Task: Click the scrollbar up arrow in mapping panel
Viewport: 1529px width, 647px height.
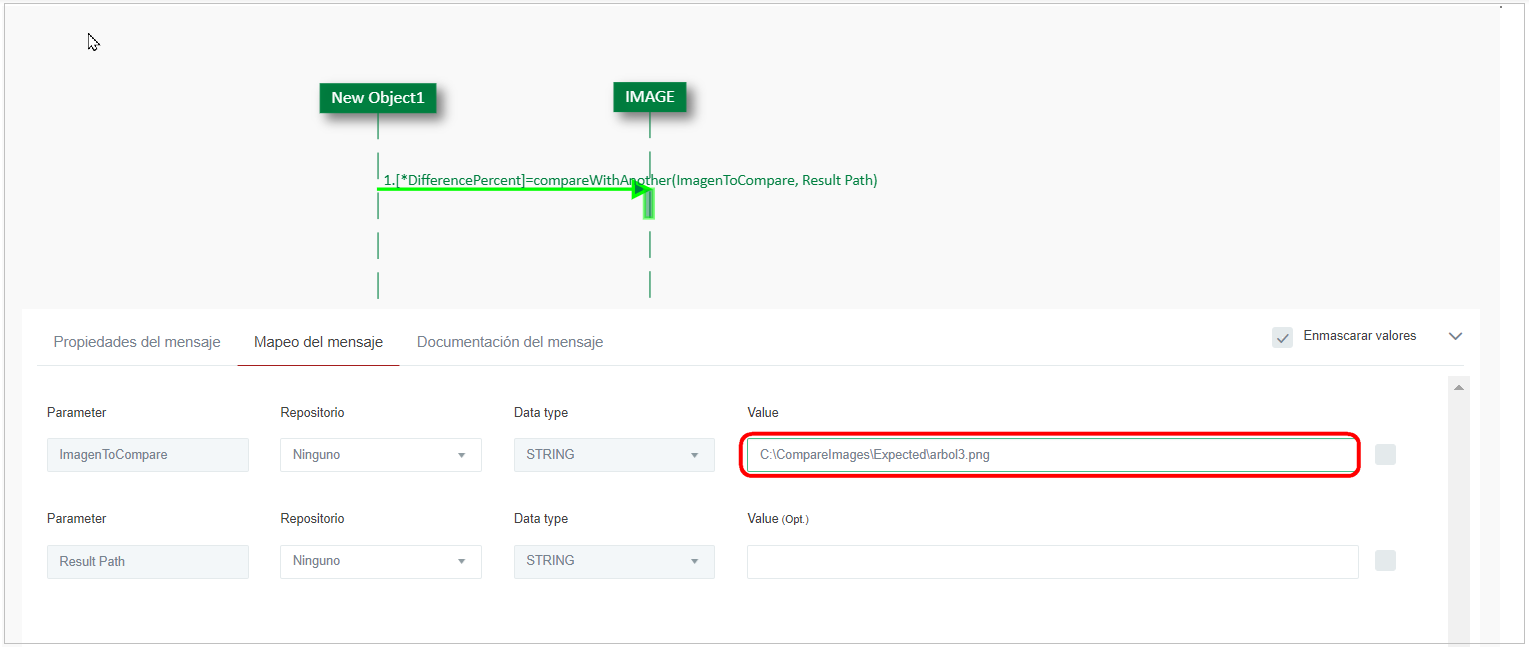Action: coord(1458,387)
